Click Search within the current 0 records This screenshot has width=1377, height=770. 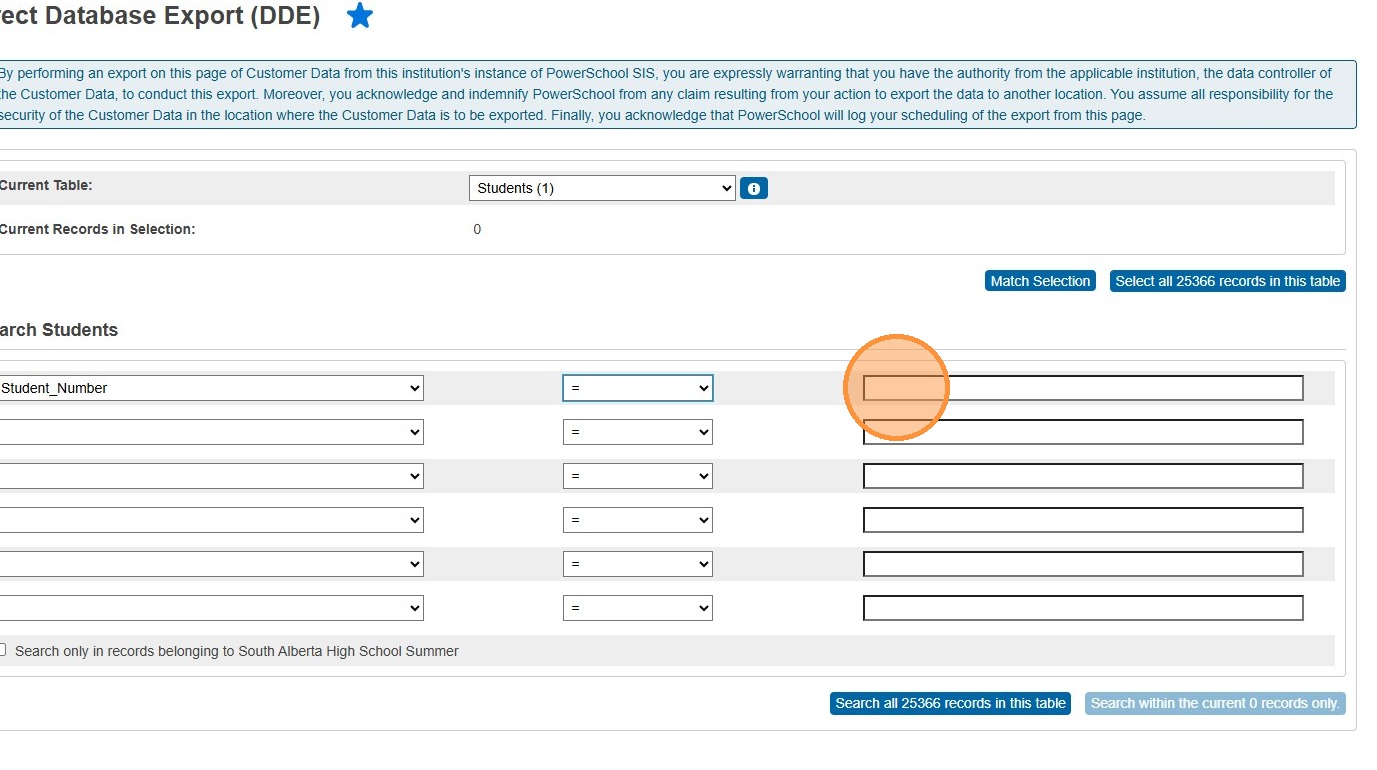click(x=1215, y=703)
